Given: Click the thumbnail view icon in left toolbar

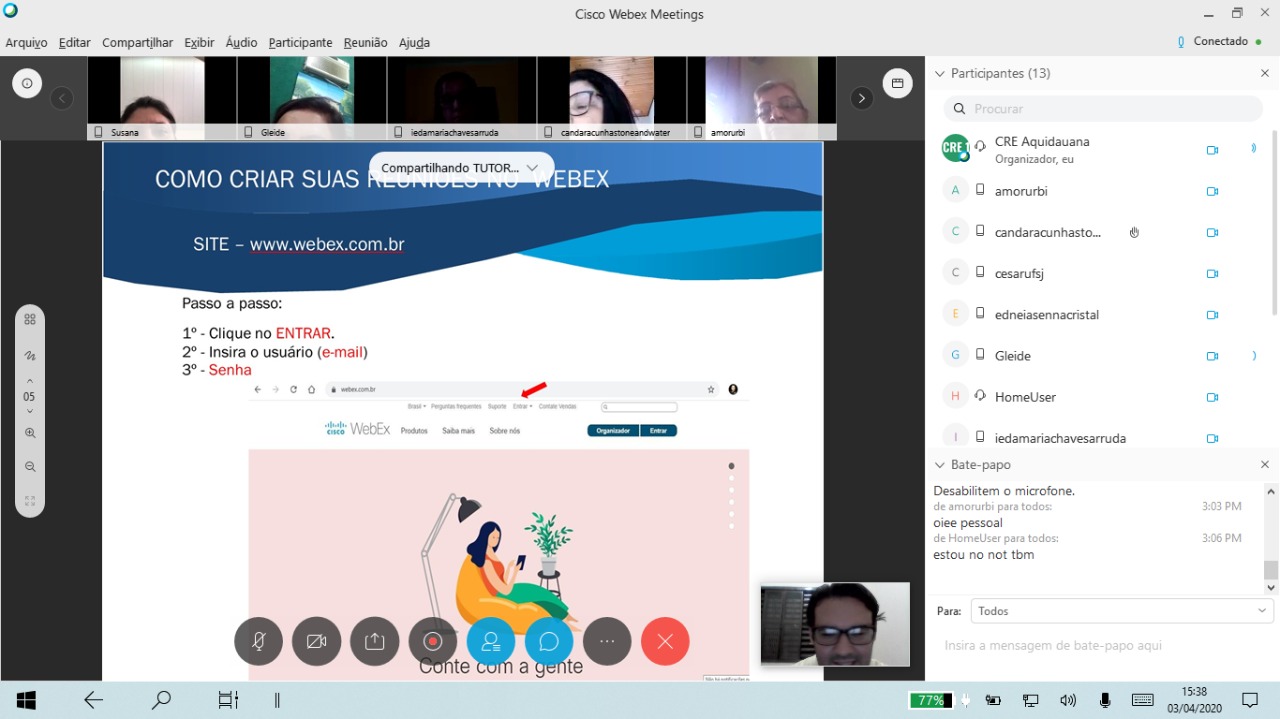Looking at the screenshot, I should (30, 319).
